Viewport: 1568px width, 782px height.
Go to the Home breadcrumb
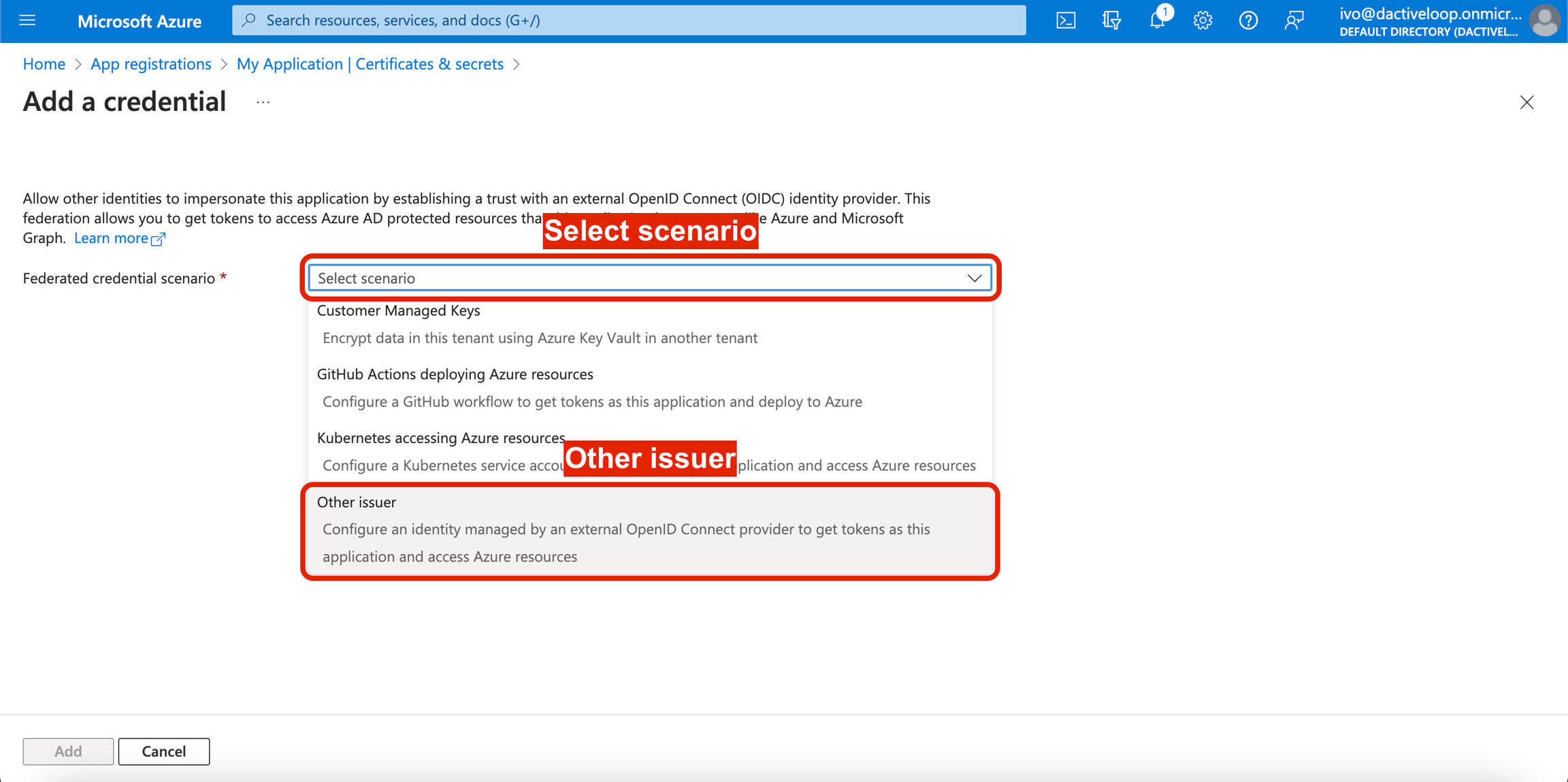(x=44, y=64)
